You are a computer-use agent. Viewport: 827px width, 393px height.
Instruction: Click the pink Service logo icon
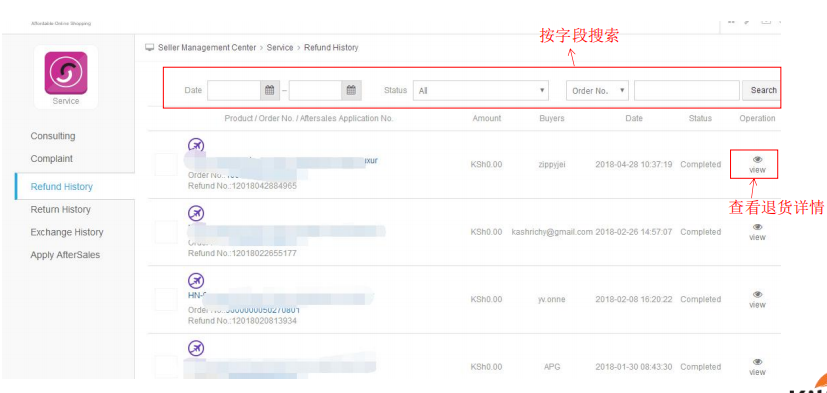tap(66, 73)
